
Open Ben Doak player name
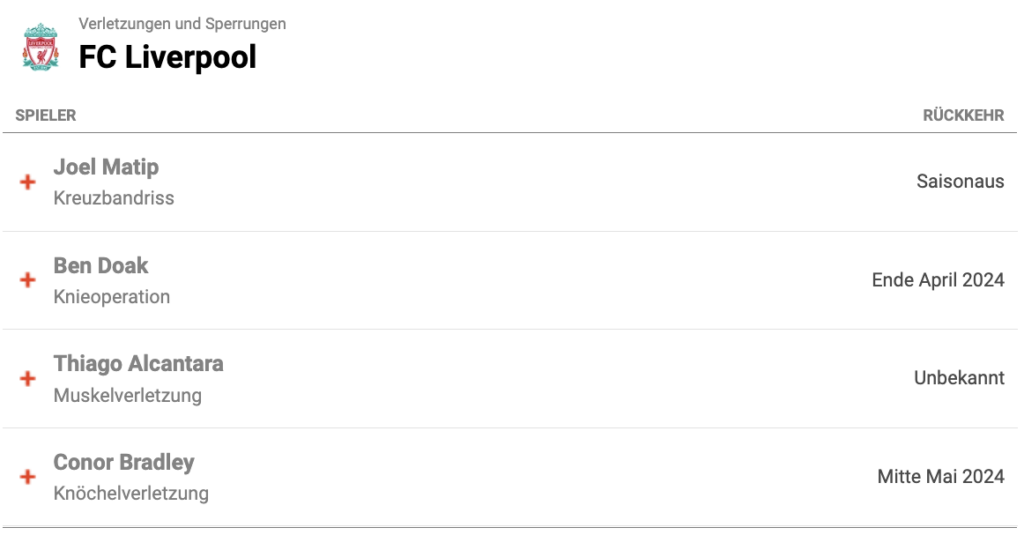(101, 266)
